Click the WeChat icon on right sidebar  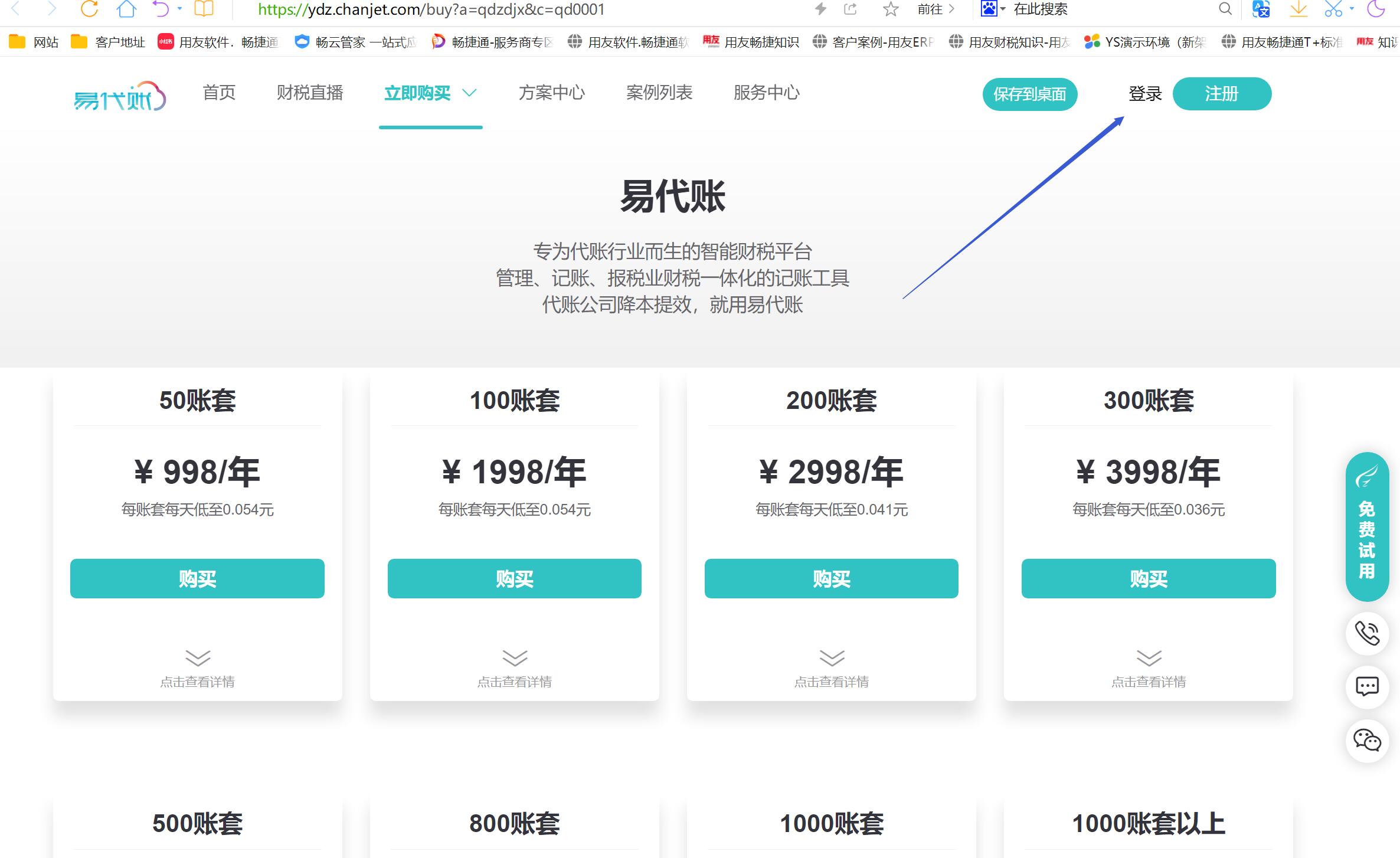pyautogui.click(x=1367, y=740)
